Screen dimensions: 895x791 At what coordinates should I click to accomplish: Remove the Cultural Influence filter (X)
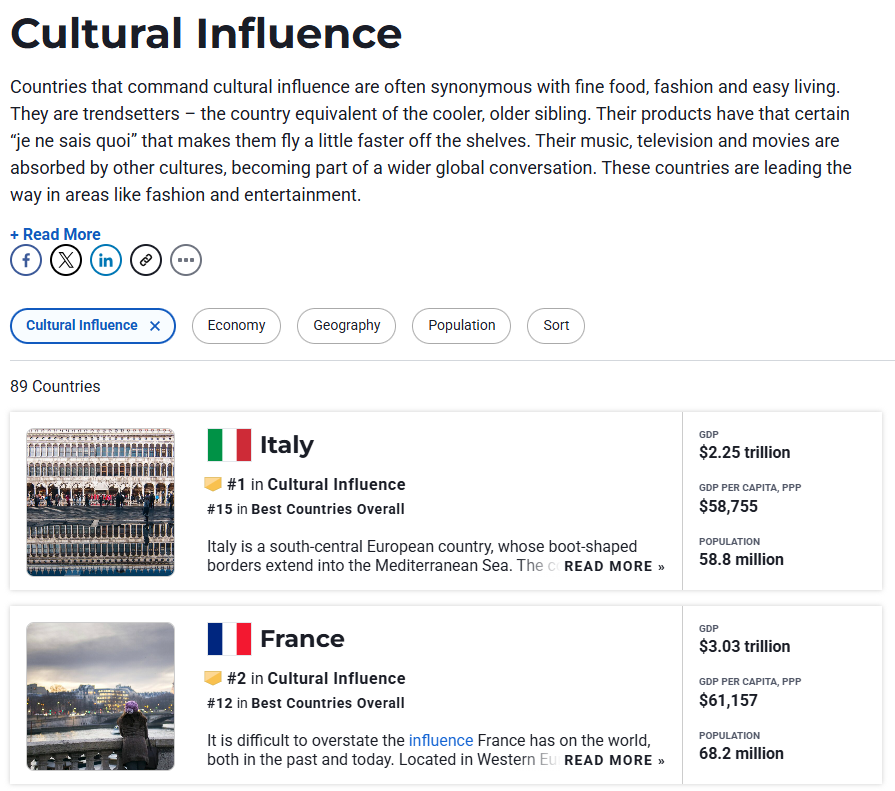[155, 326]
